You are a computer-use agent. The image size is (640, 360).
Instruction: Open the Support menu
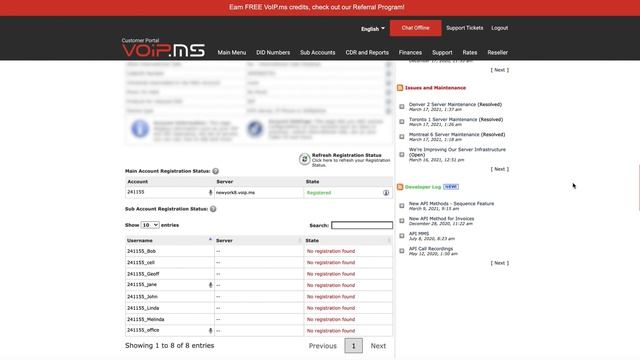tap(442, 53)
